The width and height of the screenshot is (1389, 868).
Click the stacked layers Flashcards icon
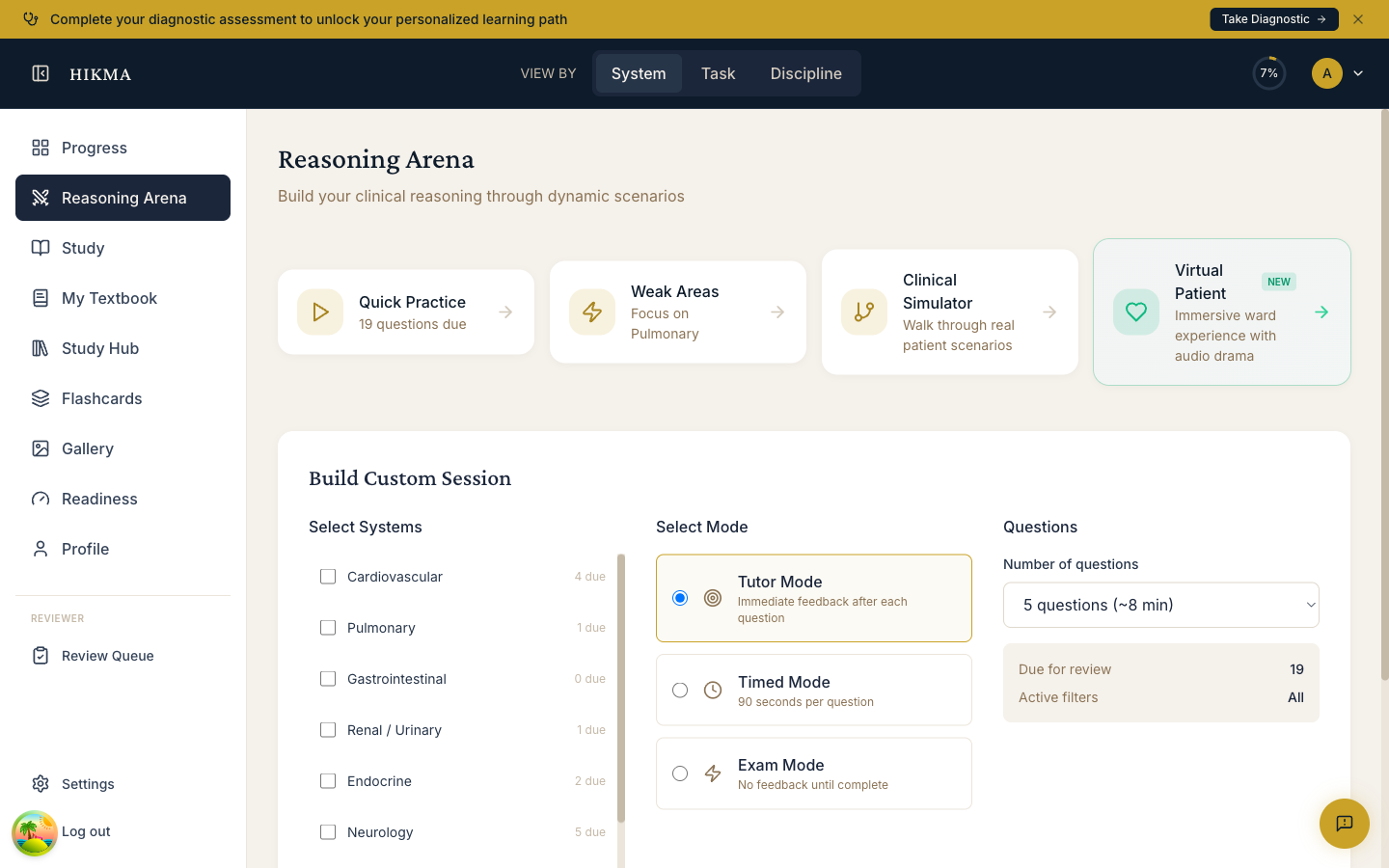point(41,398)
